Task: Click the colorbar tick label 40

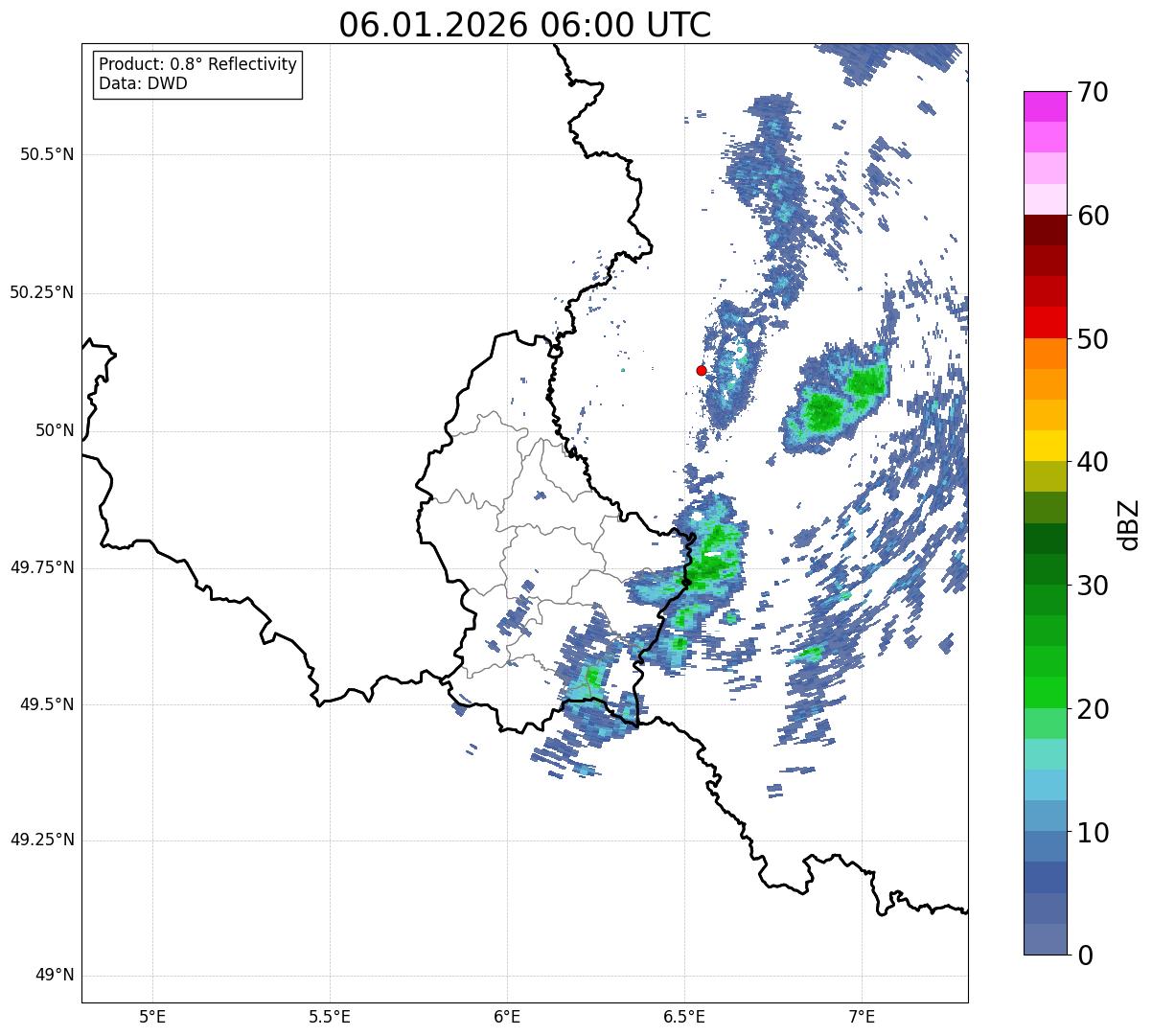Action: coord(1093,463)
